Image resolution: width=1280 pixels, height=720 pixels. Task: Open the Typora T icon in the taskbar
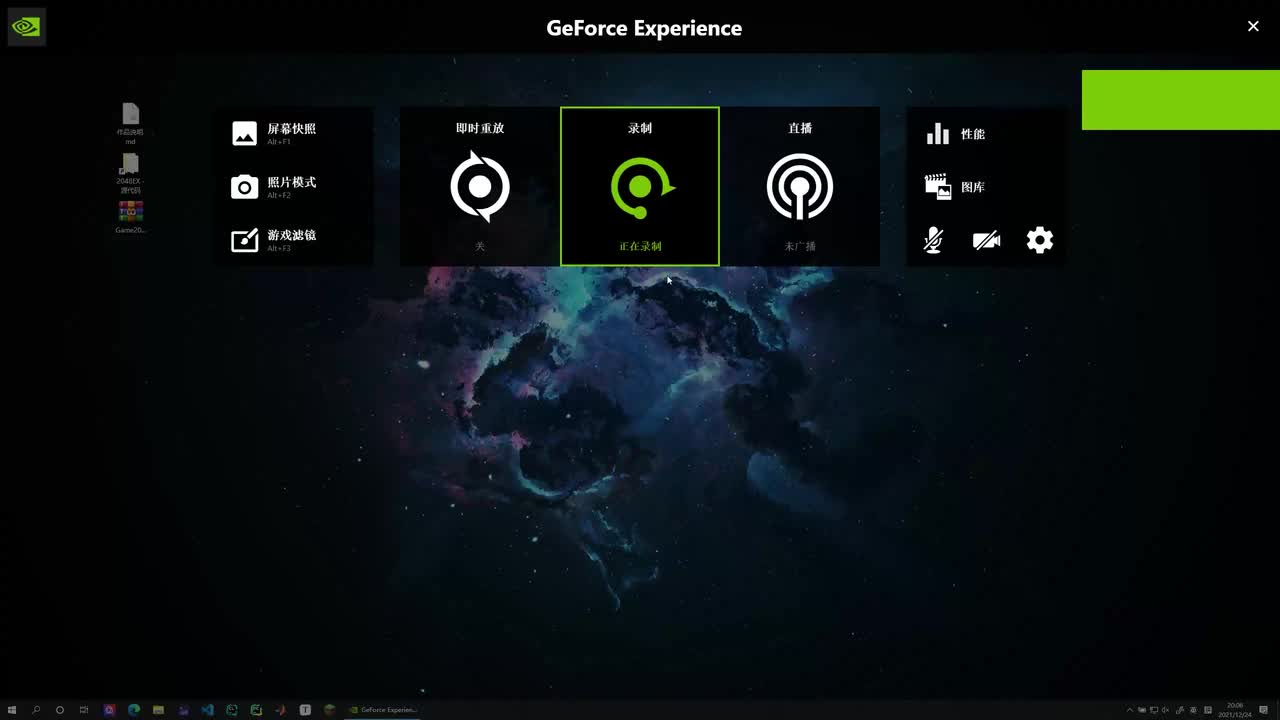coord(306,710)
